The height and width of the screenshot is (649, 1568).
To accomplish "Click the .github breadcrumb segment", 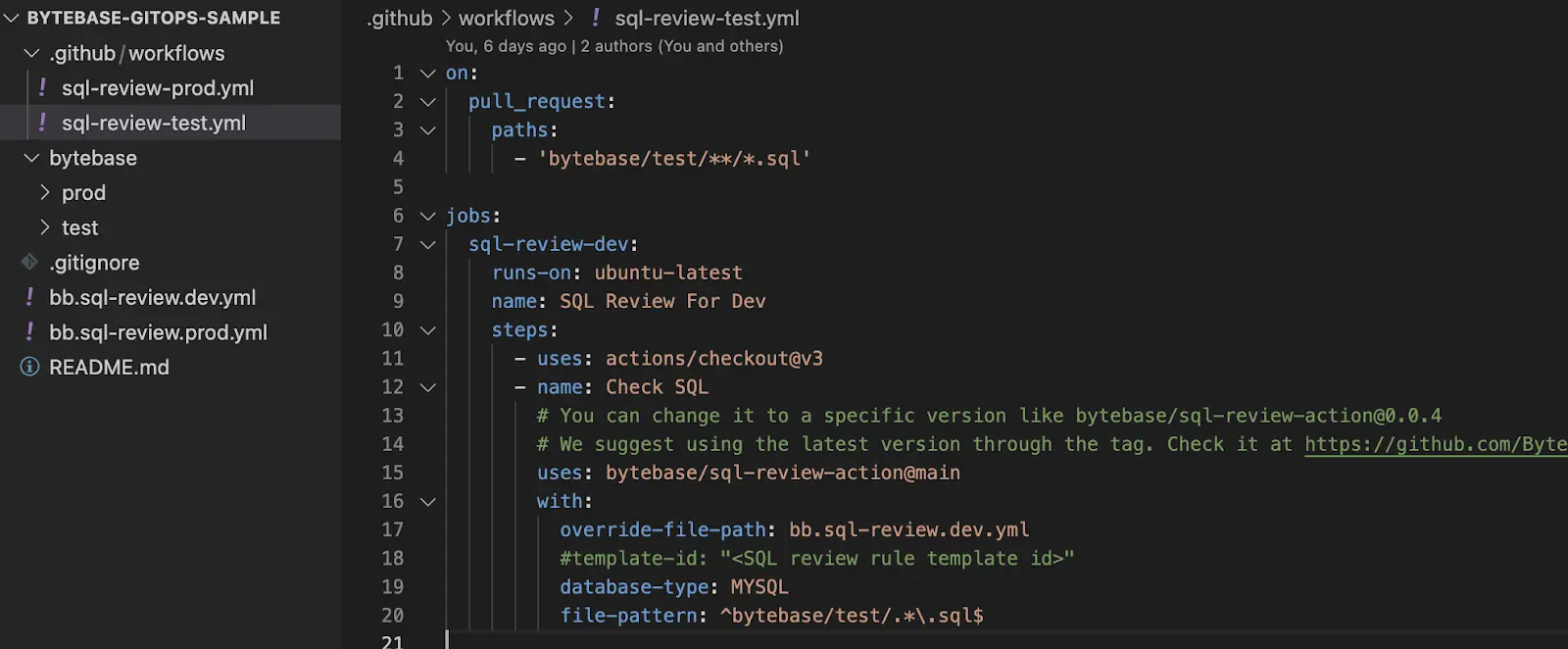I will point(399,19).
